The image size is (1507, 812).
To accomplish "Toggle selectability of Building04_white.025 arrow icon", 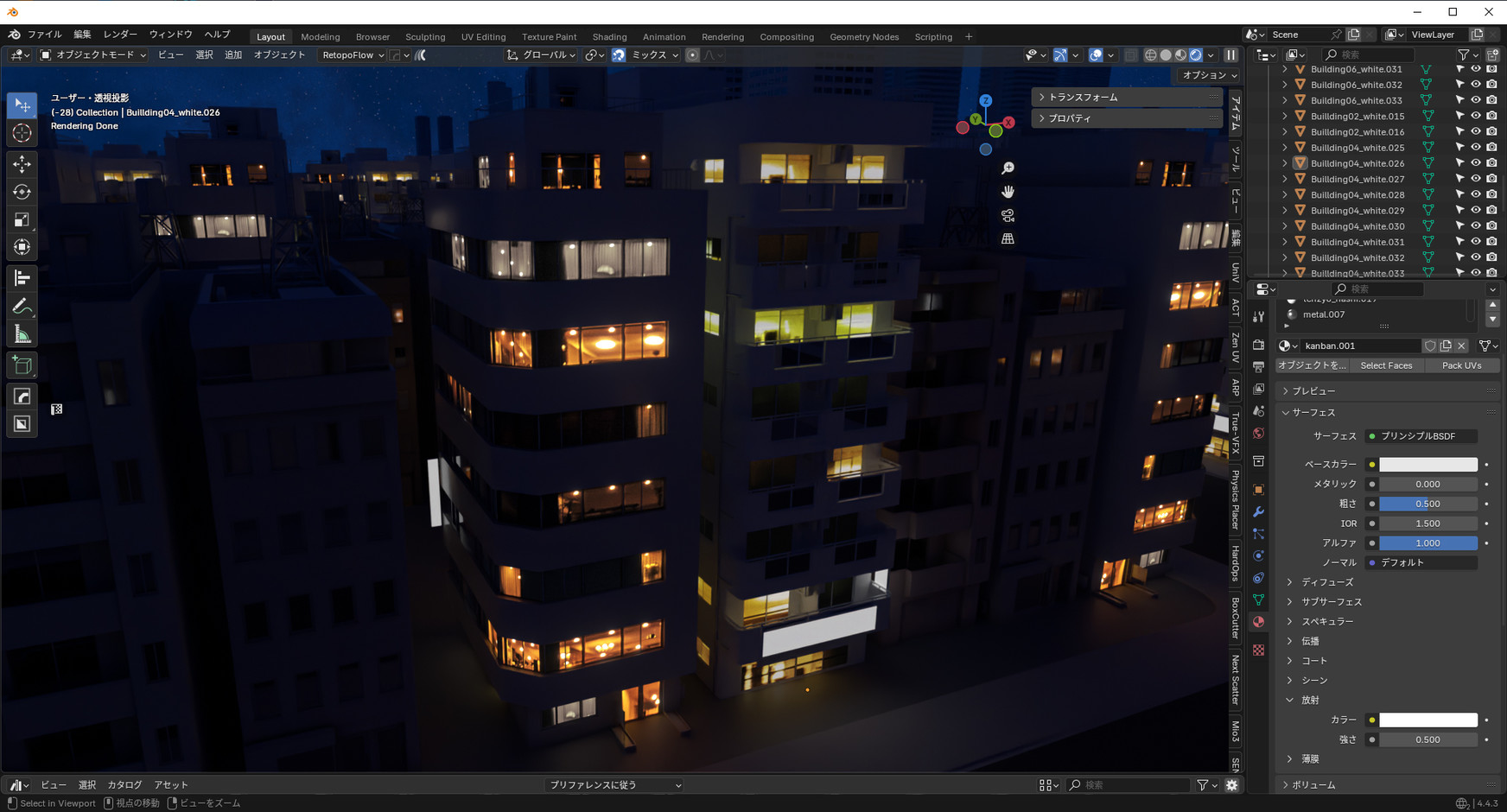I will coord(1460,148).
